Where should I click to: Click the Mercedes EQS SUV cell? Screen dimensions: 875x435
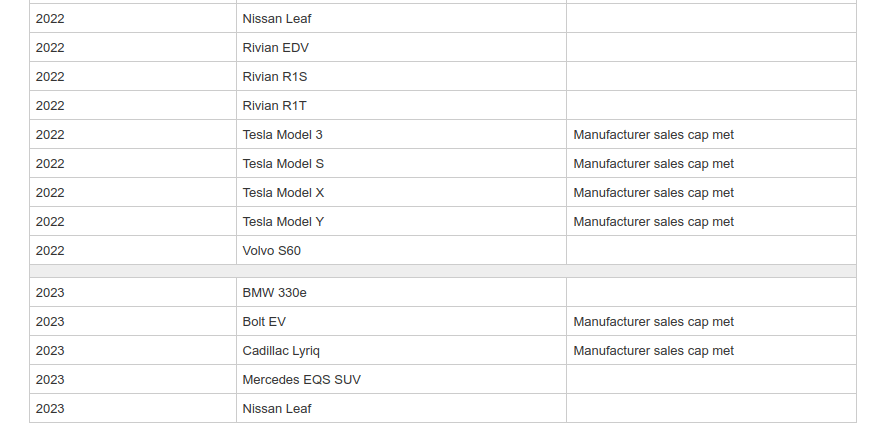(x=401, y=379)
